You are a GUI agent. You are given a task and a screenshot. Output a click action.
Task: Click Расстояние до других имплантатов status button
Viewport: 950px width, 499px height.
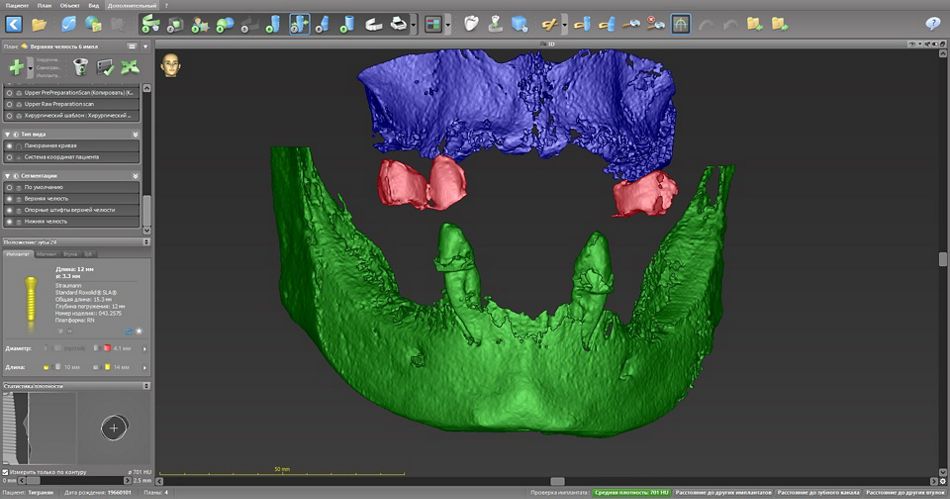(723, 493)
